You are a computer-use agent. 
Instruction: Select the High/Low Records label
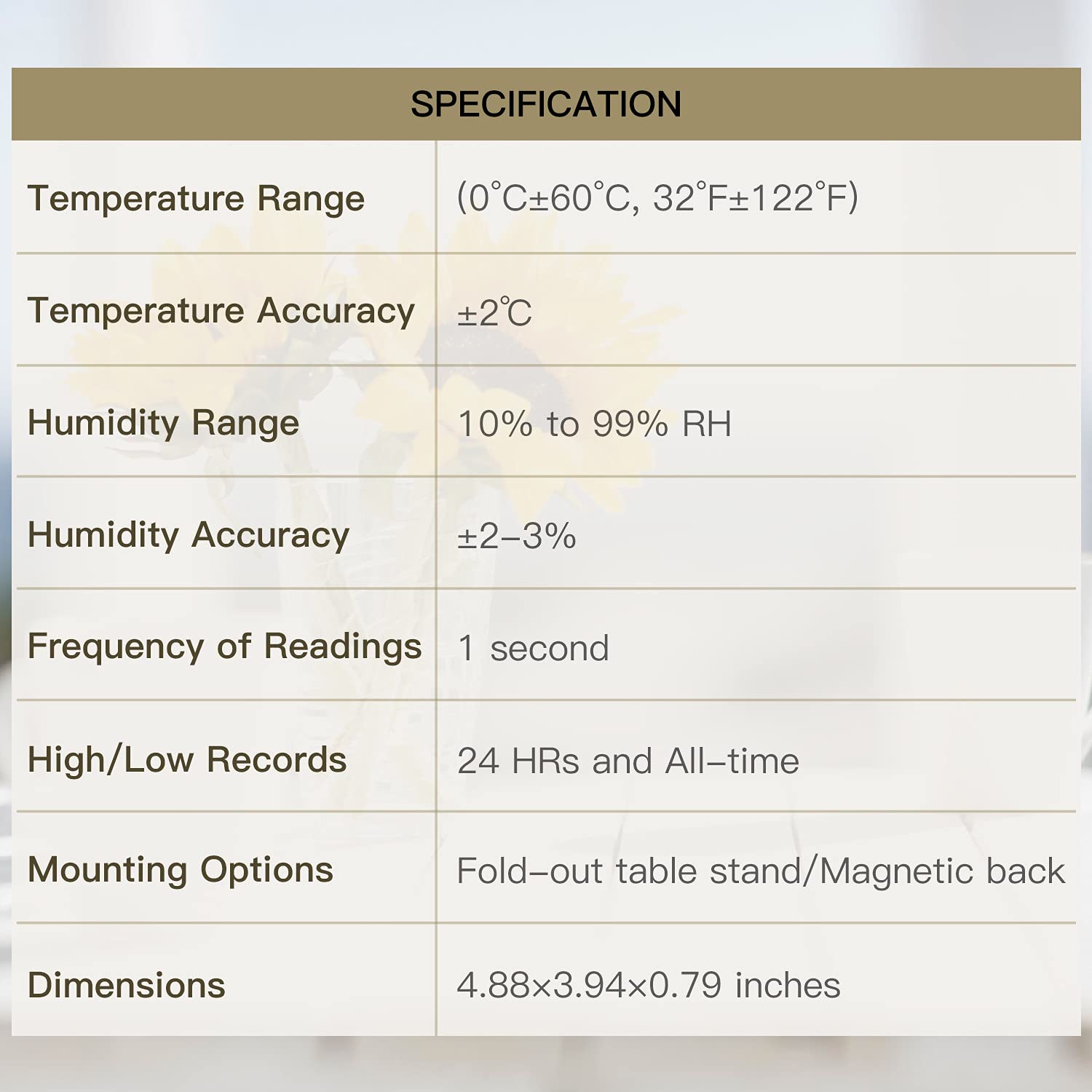[187, 759]
